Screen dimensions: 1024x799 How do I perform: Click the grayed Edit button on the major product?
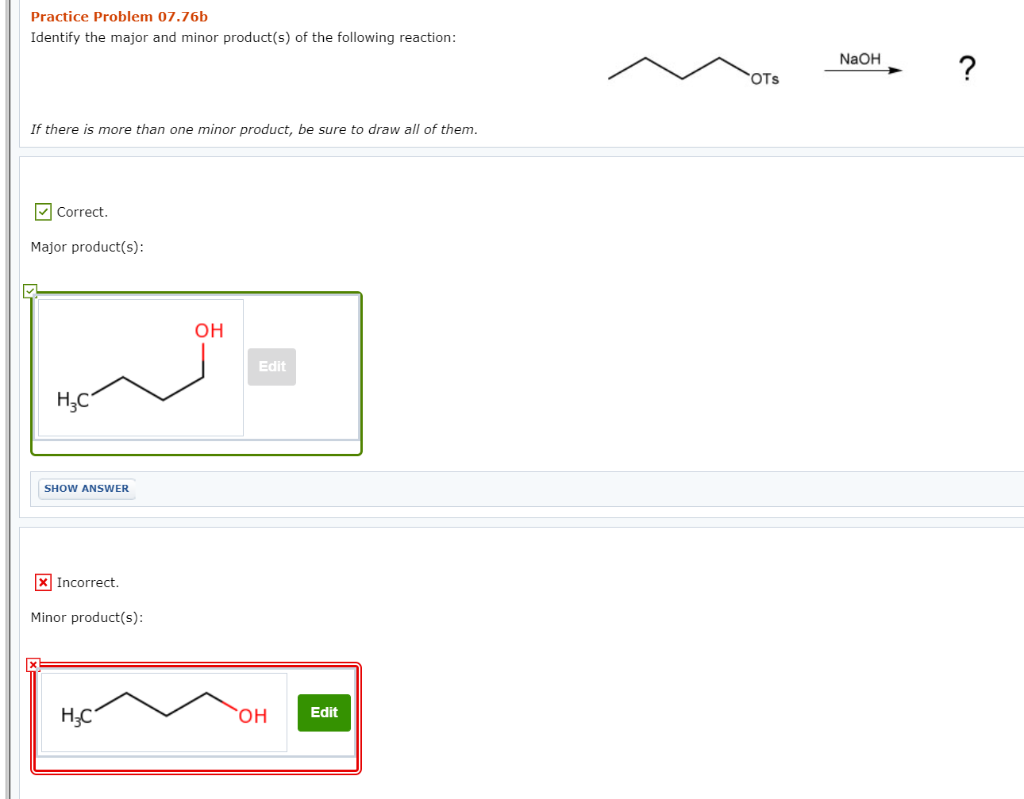coord(271,366)
